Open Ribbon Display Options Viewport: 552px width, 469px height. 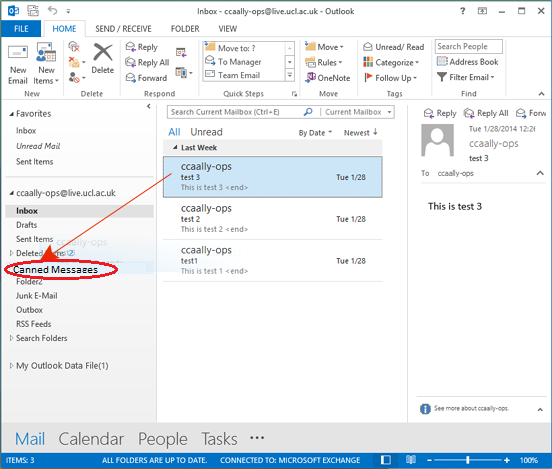[482, 11]
